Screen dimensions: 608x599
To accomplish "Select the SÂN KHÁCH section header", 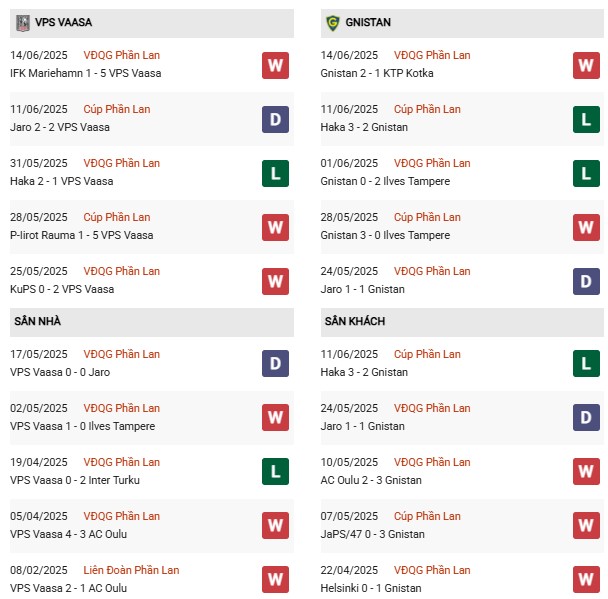I will point(354,321).
